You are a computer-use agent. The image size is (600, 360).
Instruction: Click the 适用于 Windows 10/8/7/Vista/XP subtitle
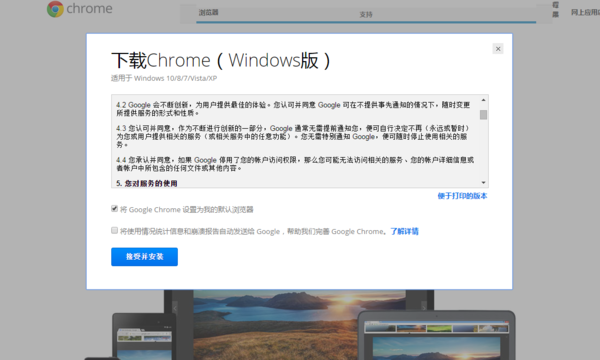pyautogui.click(x=164, y=78)
